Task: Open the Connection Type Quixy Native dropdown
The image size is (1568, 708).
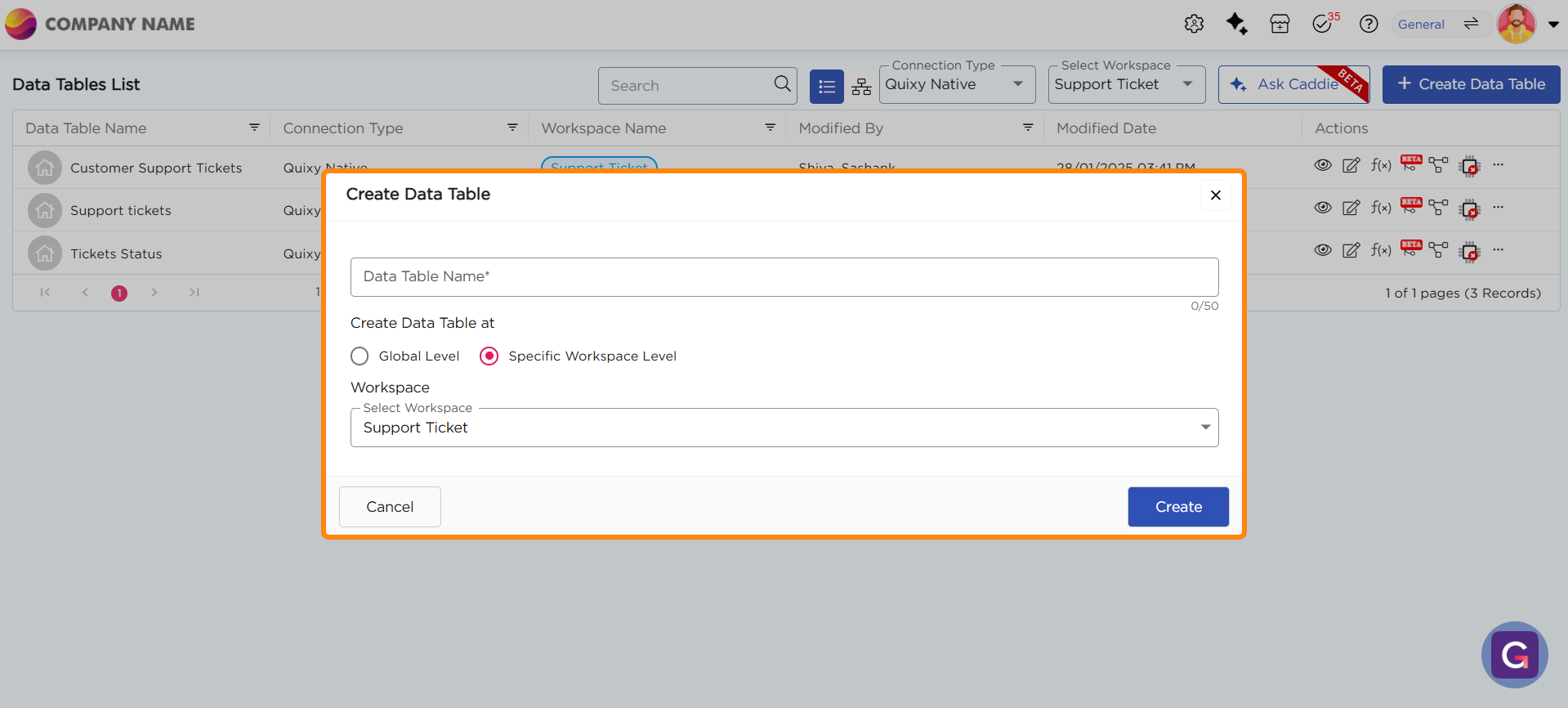Action: 956,84
